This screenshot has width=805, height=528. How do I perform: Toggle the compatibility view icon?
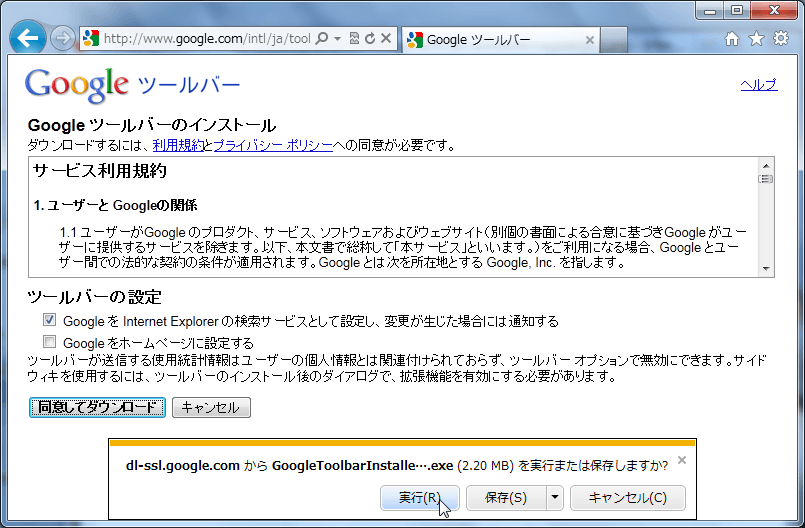(354, 39)
